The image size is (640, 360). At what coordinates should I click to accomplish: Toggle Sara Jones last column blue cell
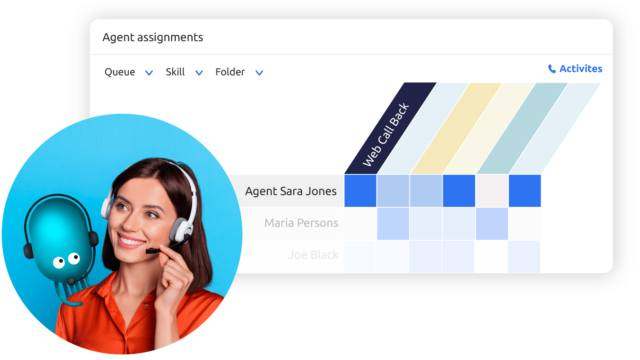525,191
